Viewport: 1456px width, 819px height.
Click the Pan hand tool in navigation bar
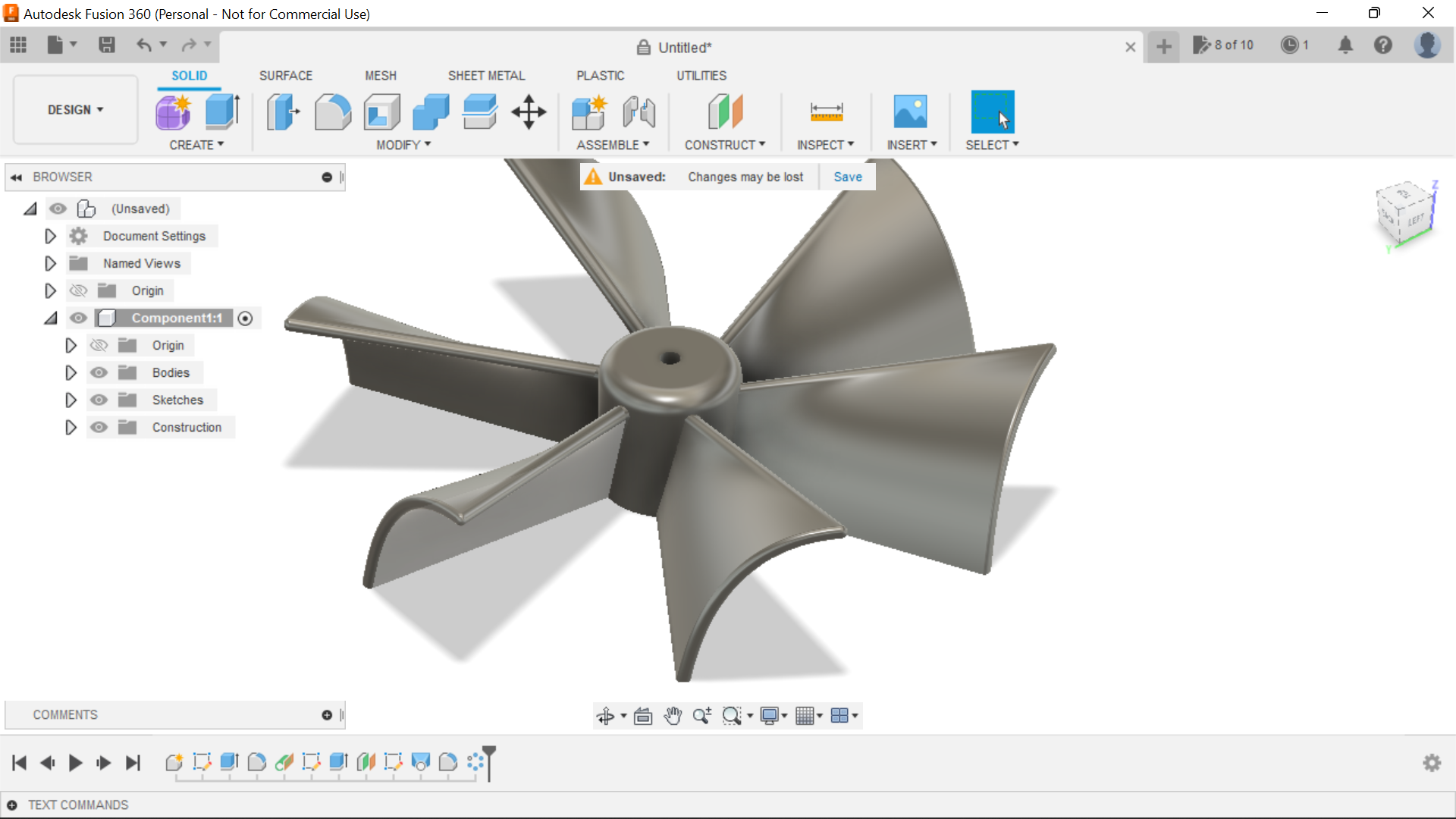pos(673,716)
